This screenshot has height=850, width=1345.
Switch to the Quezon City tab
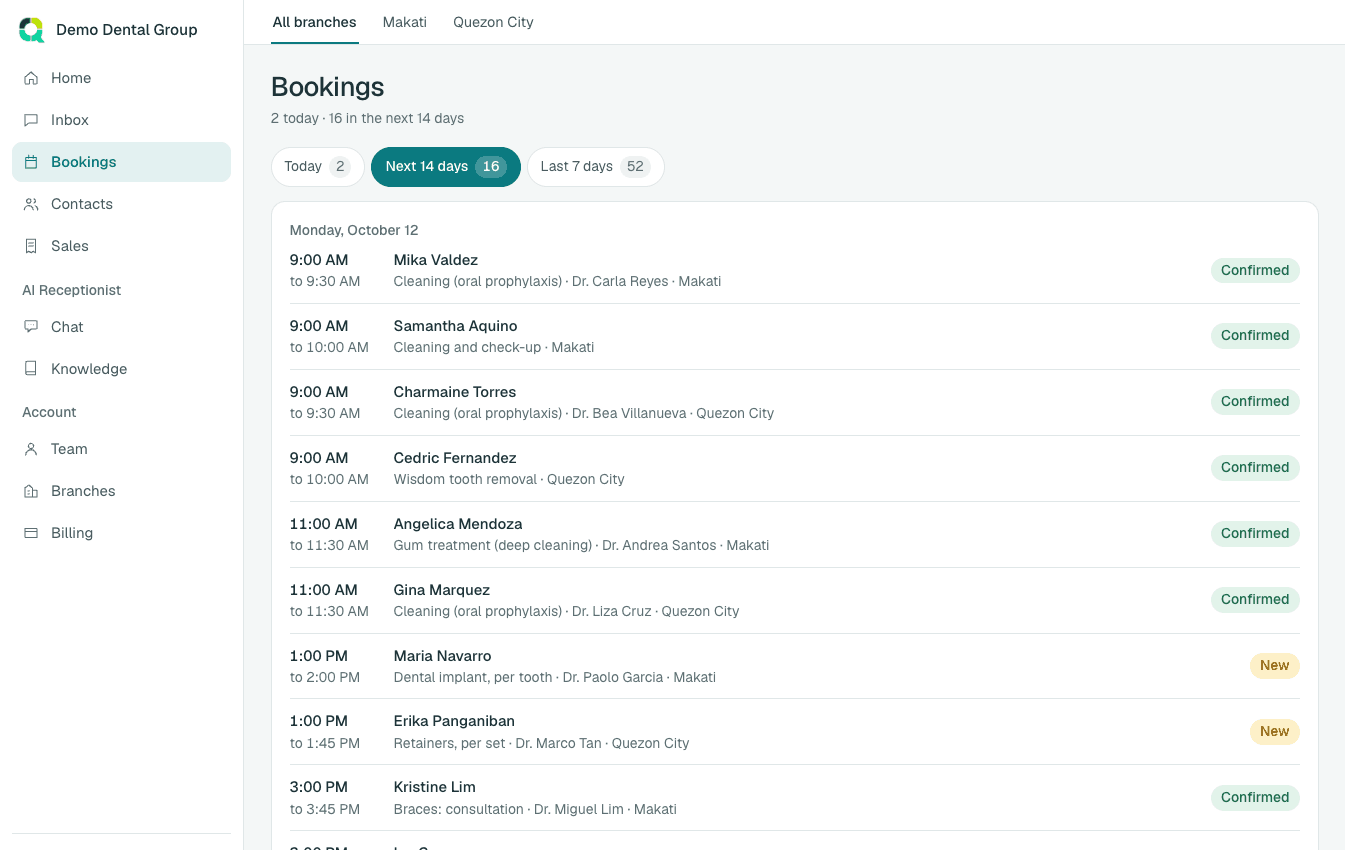tap(493, 22)
